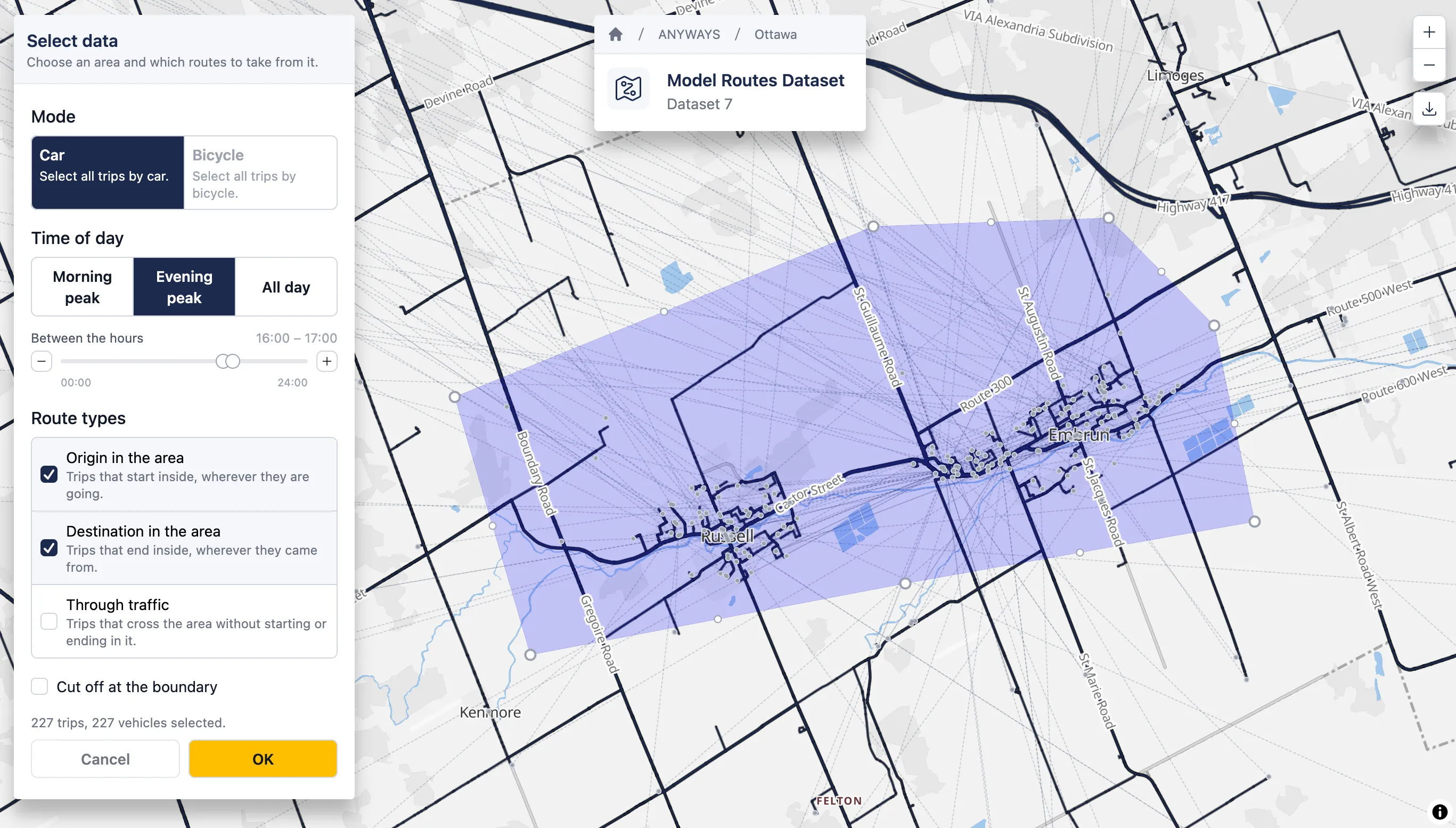Click '227 trips, 227 vehicles selected.' text
Viewport: 1456px width, 828px height.
coord(128,722)
